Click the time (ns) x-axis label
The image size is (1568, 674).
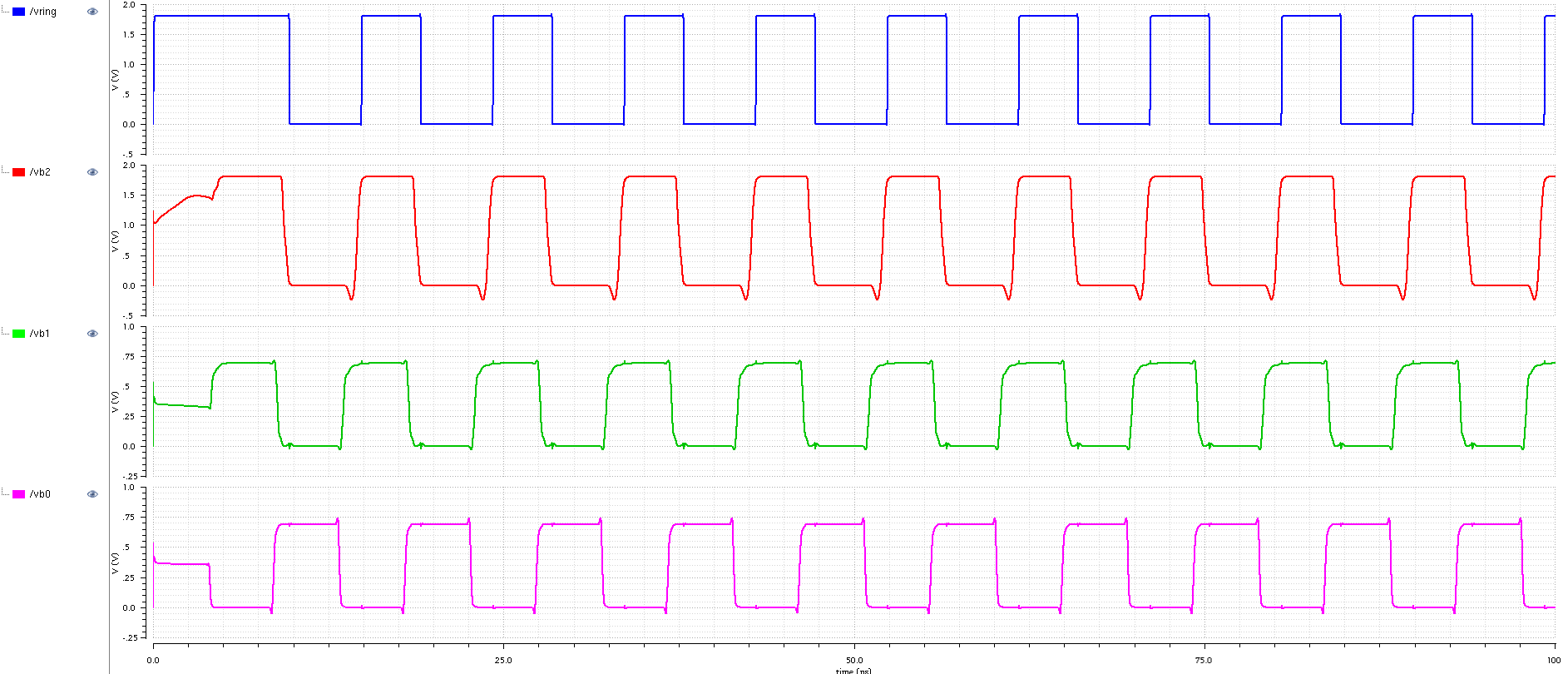[x=853, y=671]
